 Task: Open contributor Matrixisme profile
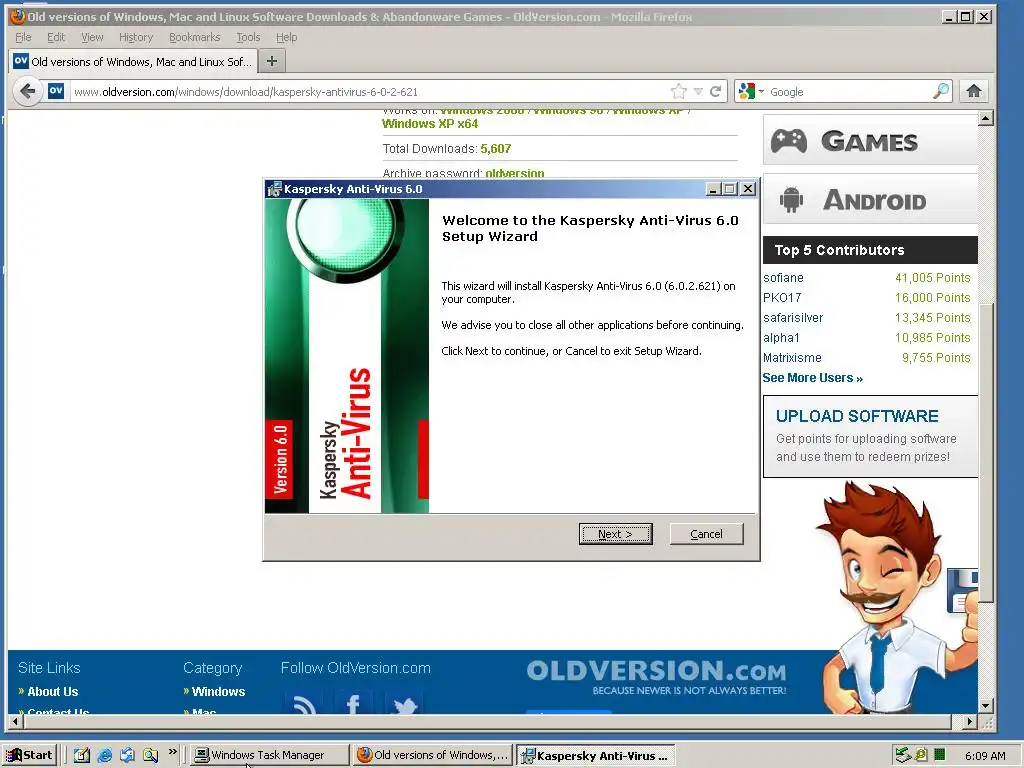tap(792, 358)
